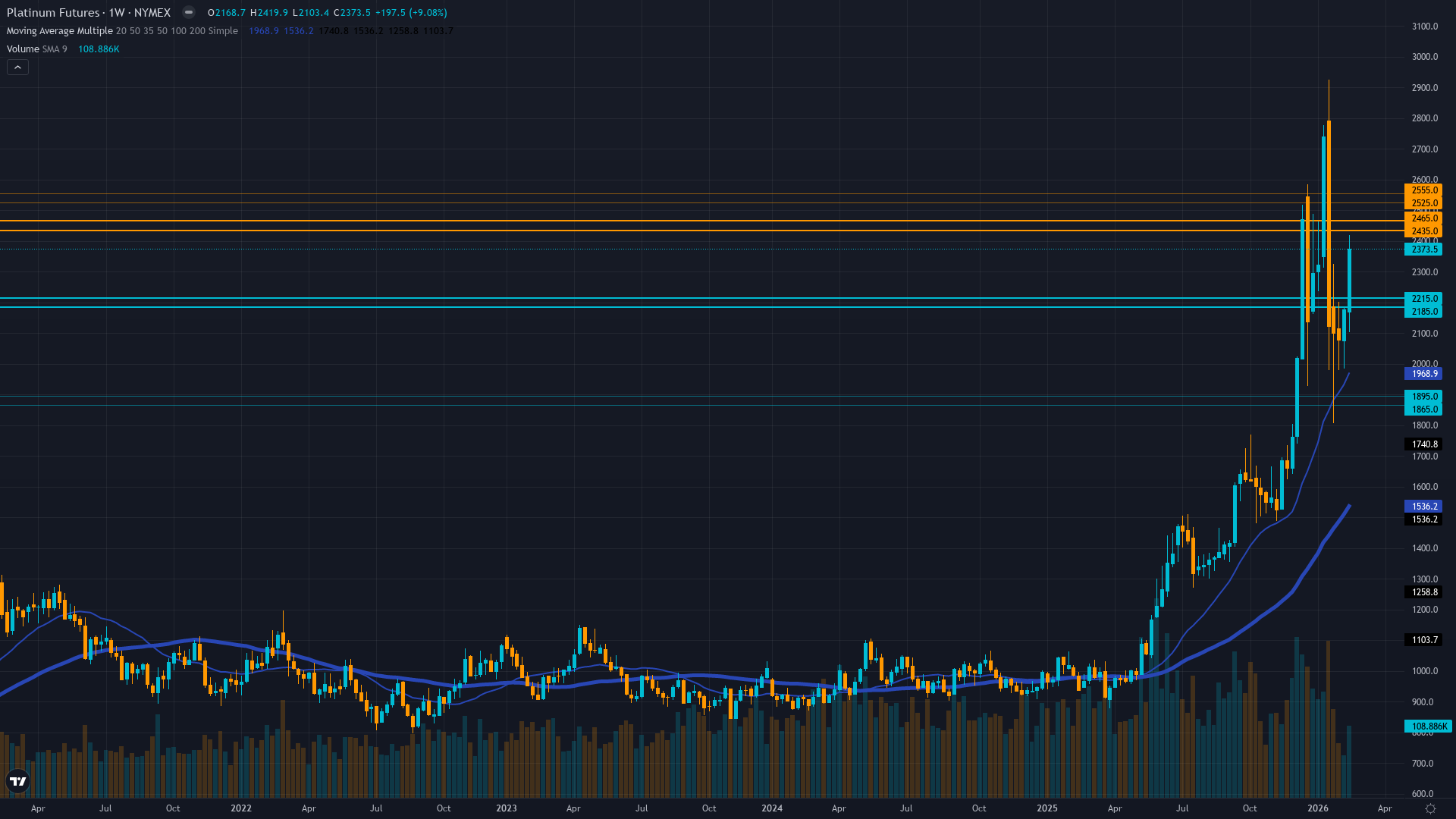Click the 2215.0 cyan price label
This screenshot has width=1456, height=819.
[x=1423, y=299]
